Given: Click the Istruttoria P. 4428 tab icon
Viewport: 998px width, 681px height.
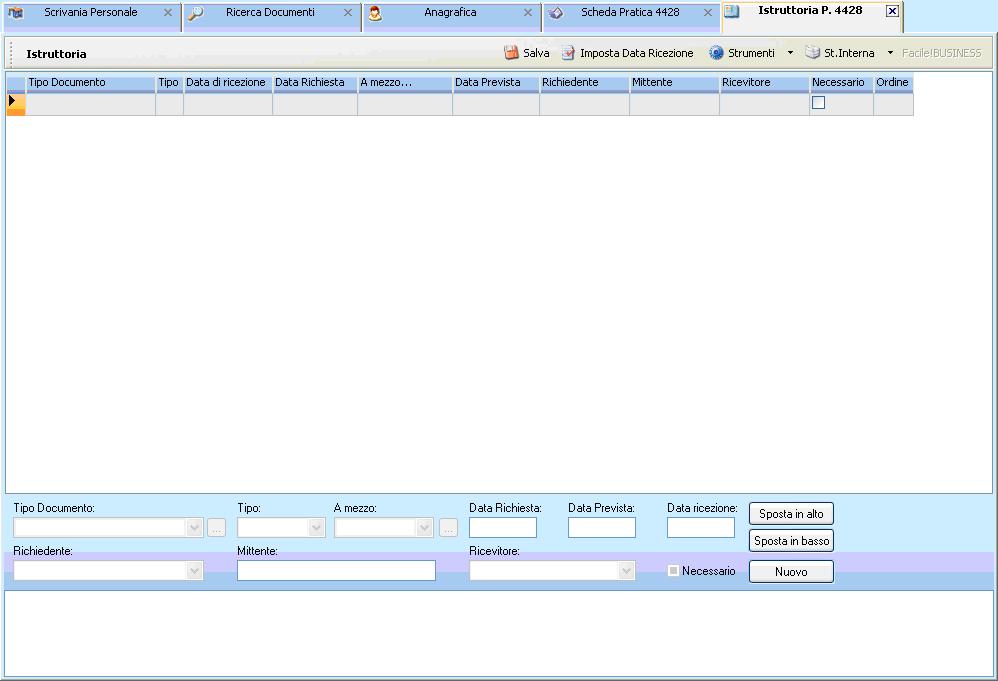Looking at the screenshot, I should (733, 11).
